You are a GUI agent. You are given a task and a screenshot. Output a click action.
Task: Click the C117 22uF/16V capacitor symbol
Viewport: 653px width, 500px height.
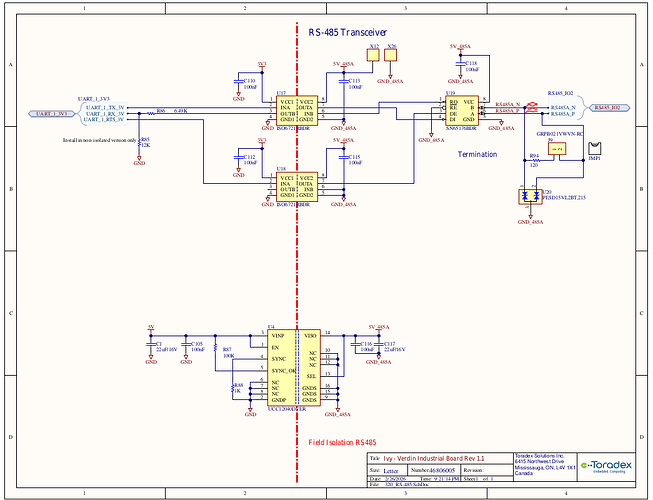point(379,345)
